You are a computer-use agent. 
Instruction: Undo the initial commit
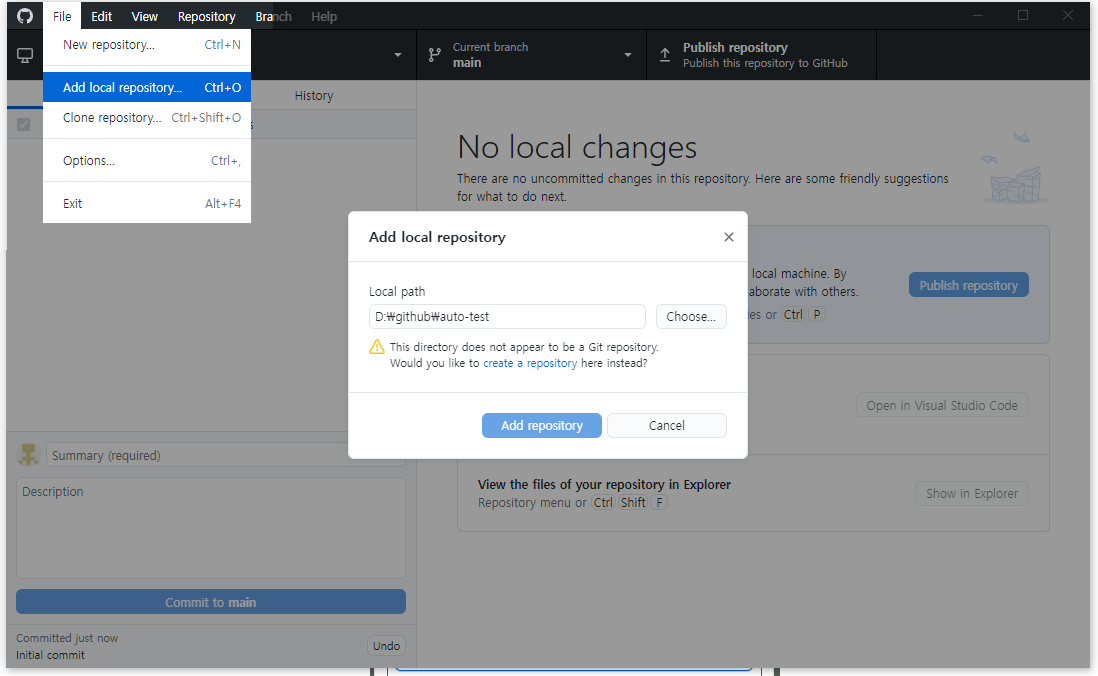387,646
